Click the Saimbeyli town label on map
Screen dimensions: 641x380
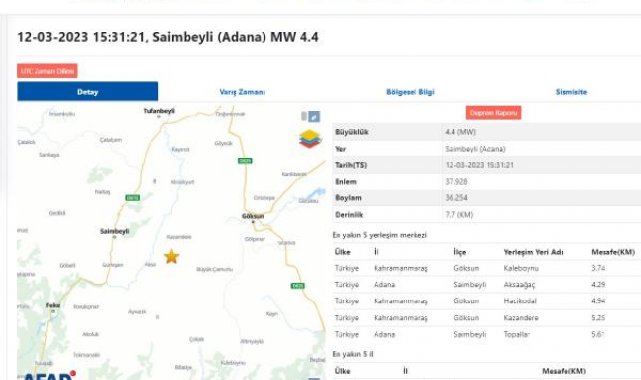(114, 231)
